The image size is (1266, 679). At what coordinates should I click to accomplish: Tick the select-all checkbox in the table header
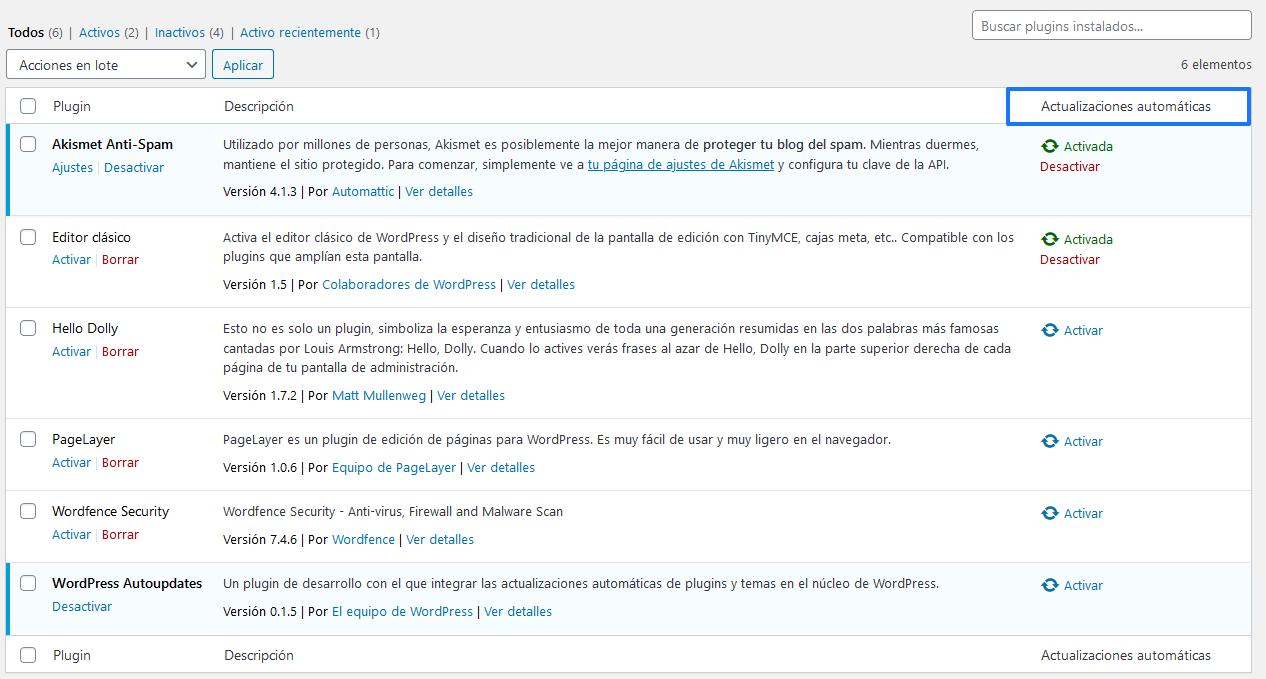click(x=28, y=106)
